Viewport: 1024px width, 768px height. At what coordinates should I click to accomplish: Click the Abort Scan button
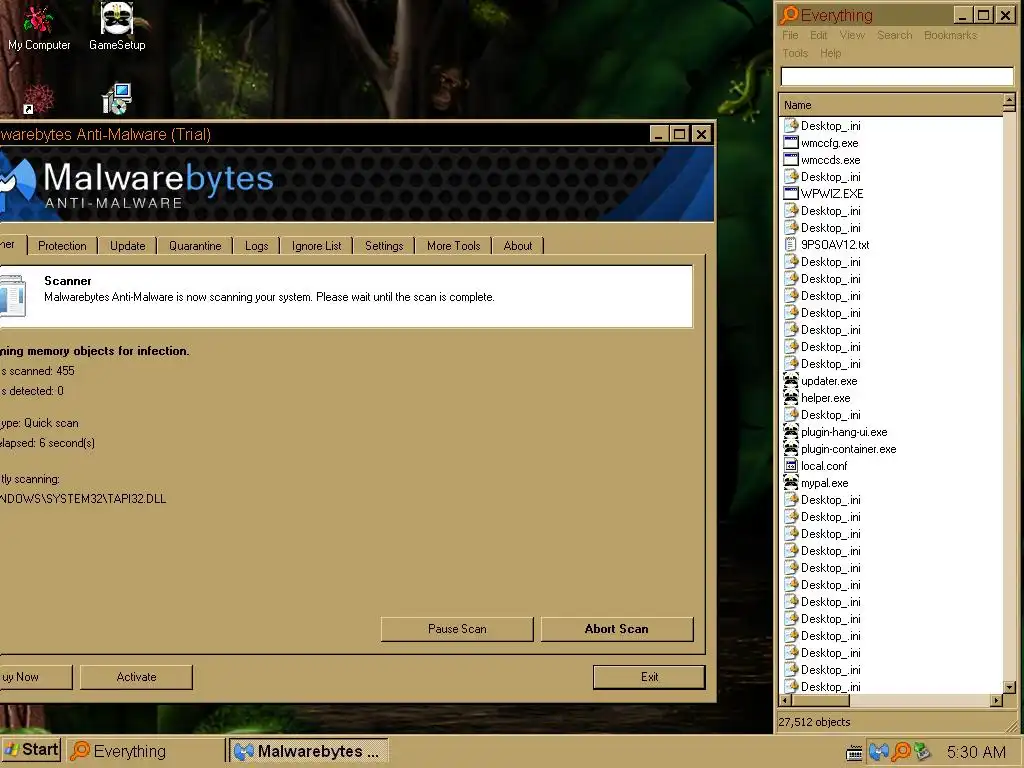(616, 629)
